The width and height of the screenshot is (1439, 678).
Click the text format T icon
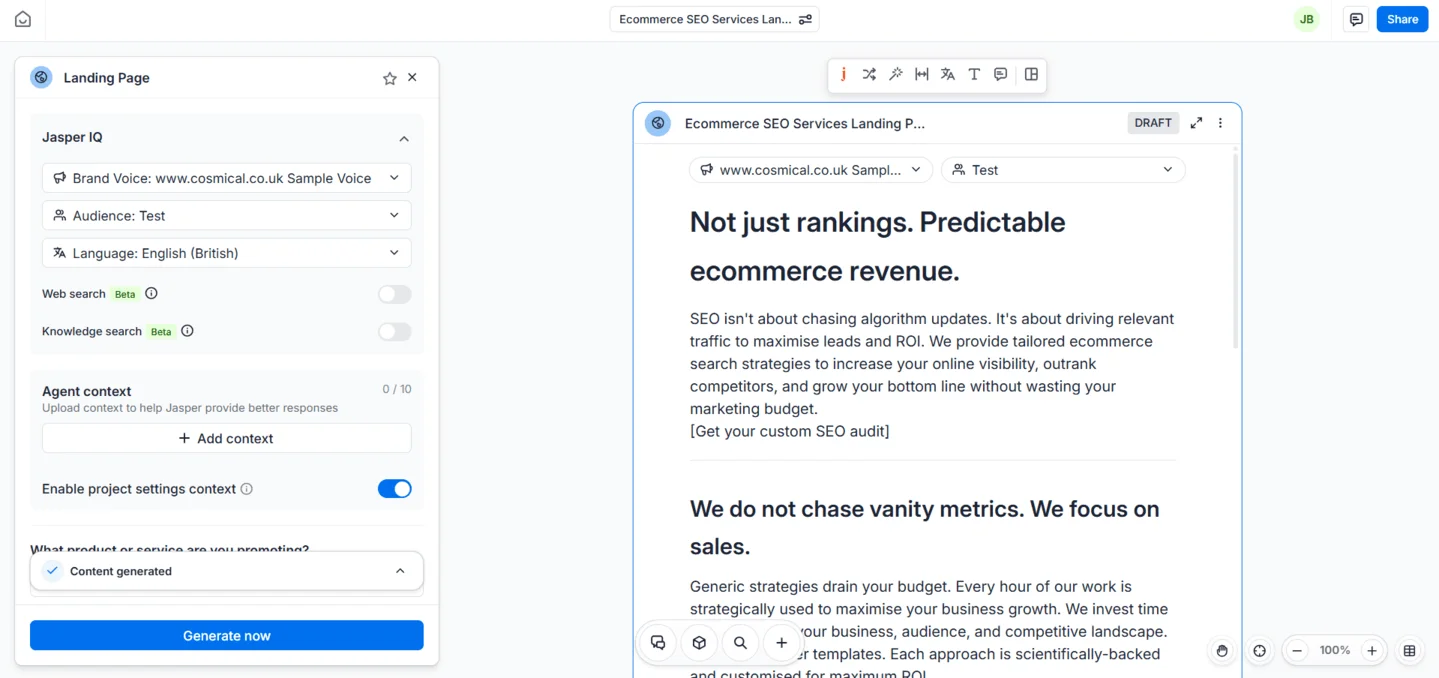[x=974, y=74]
